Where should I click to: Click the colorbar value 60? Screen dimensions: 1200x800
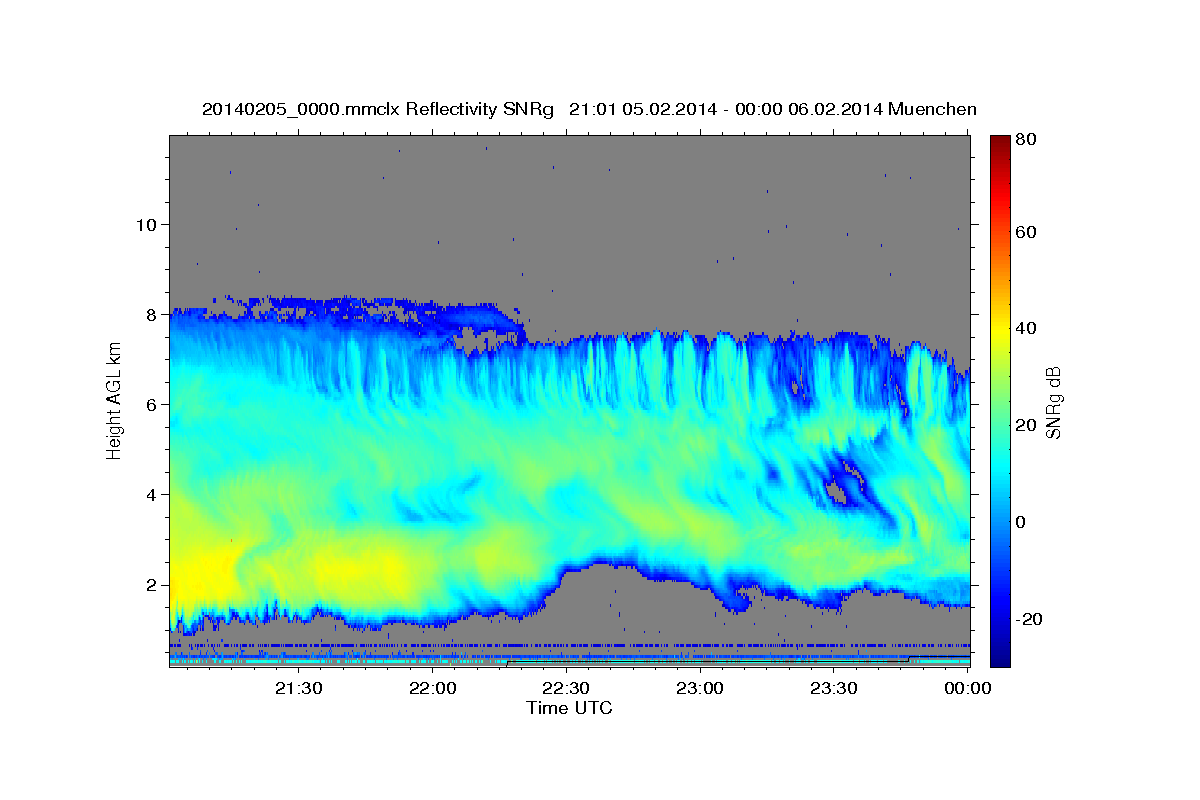(1025, 232)
